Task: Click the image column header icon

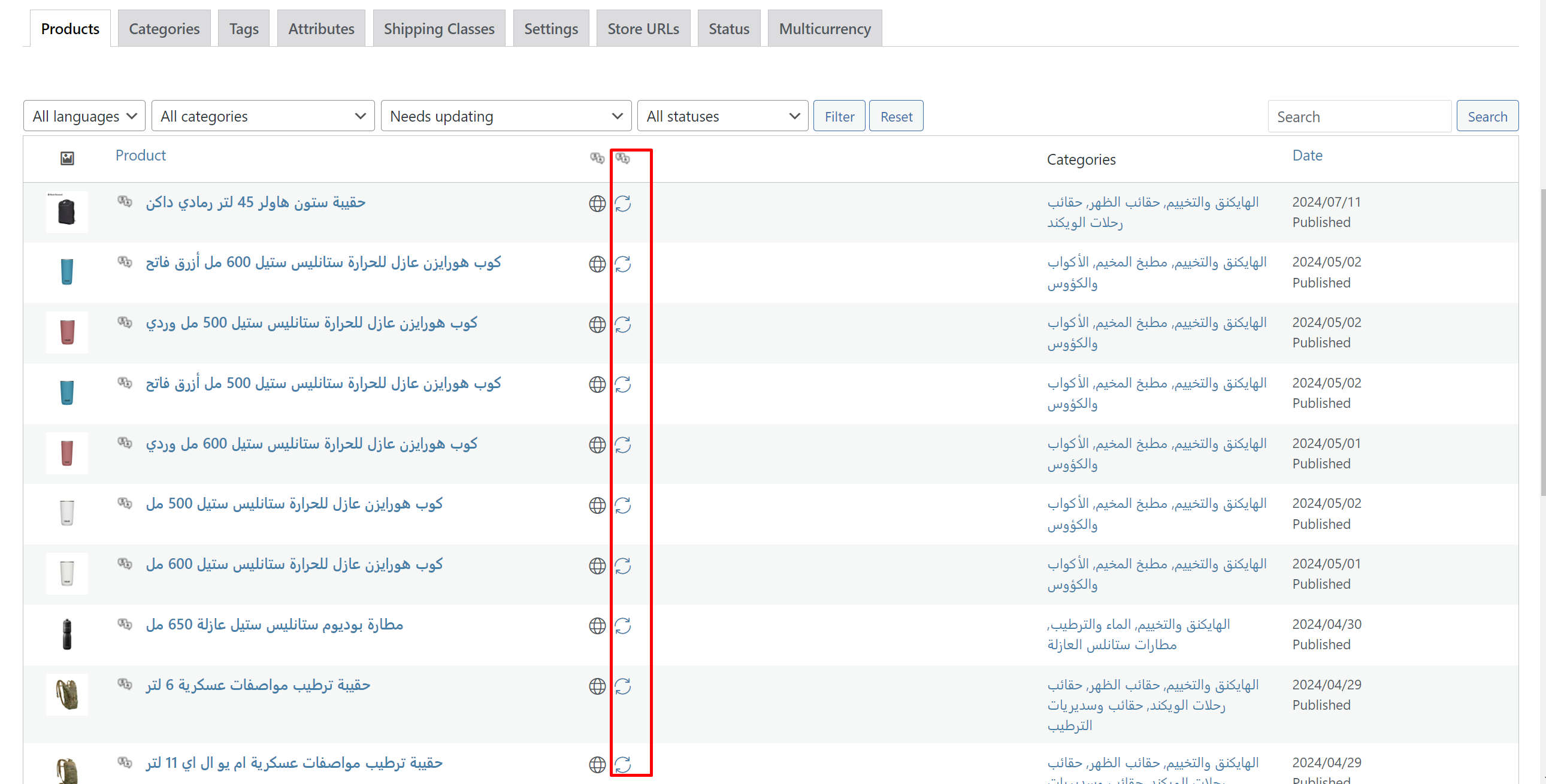Action: click(x=67, y=159)
